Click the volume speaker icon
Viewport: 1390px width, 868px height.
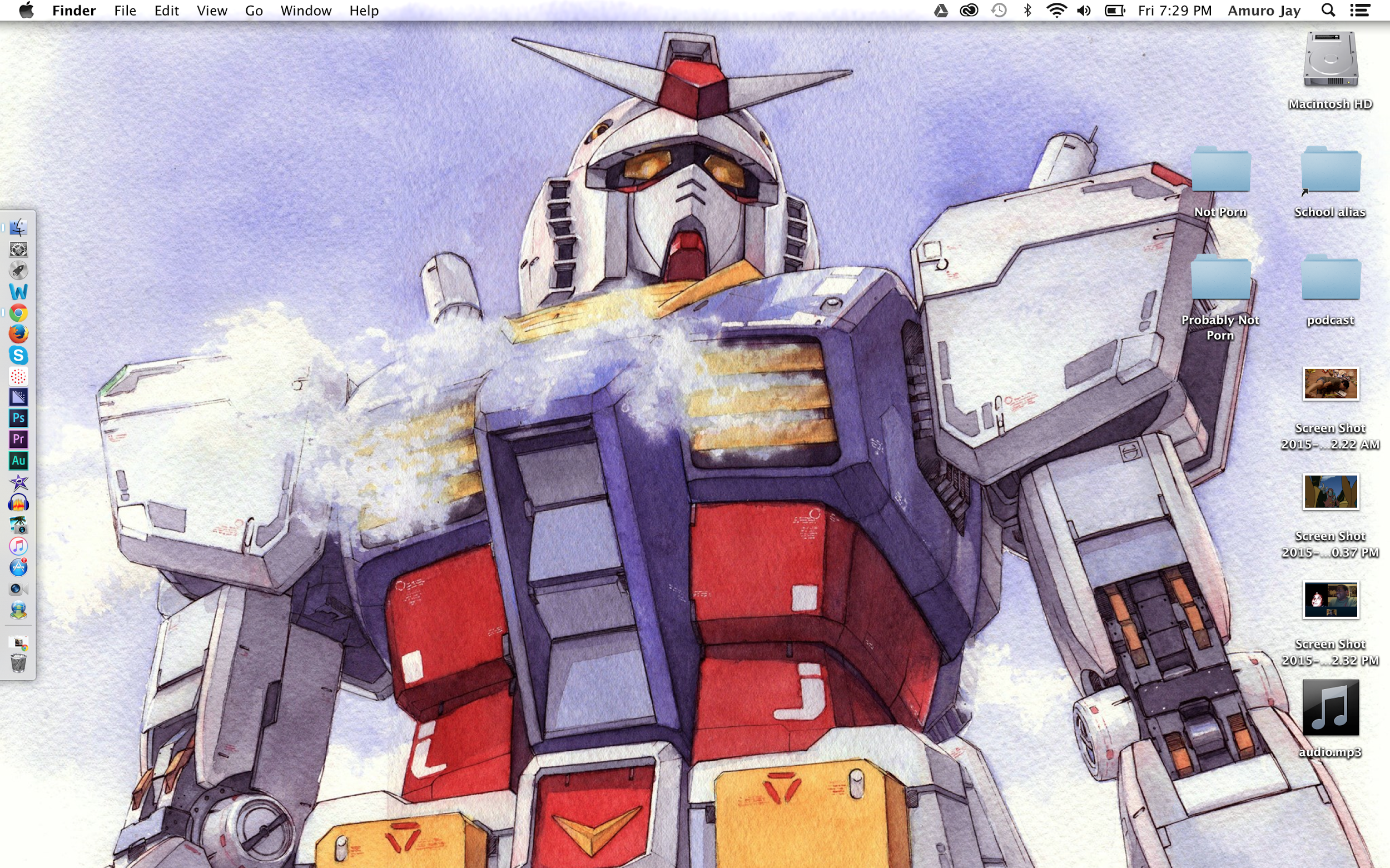[1084, 11]
